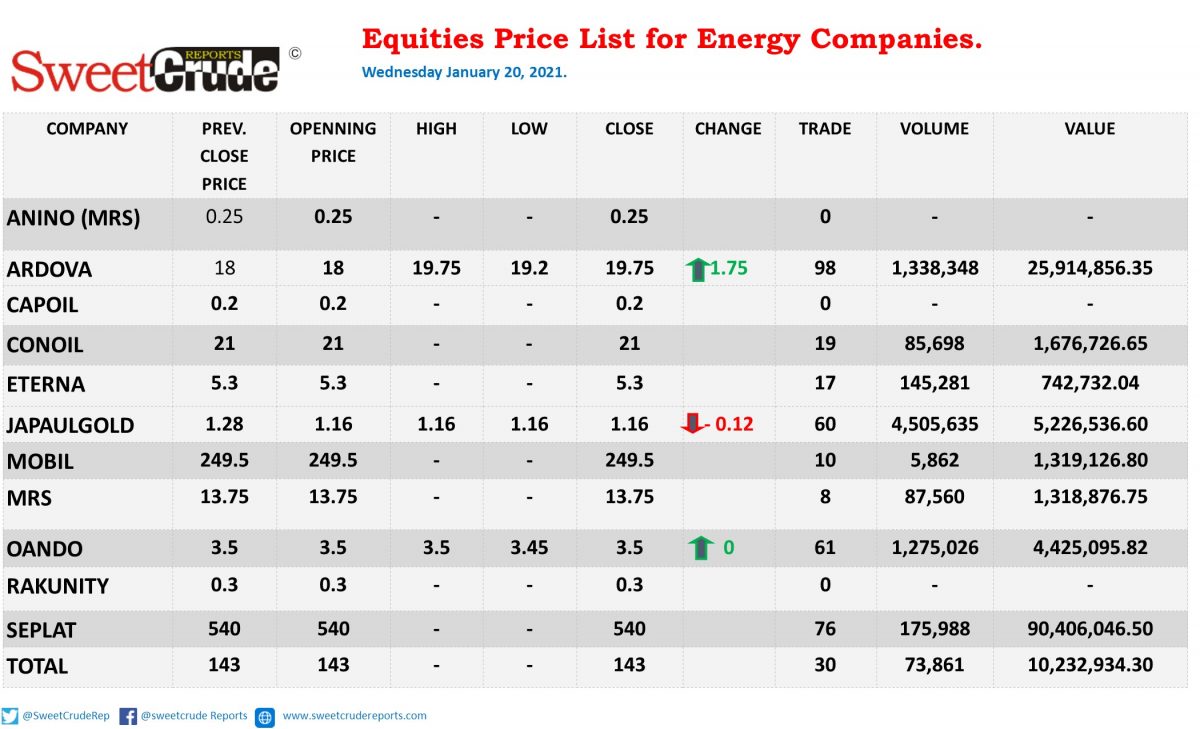Open www.sweetcrudereports.com link
The height and width of the screenshot is (729, 1200).
pos(354,716)
